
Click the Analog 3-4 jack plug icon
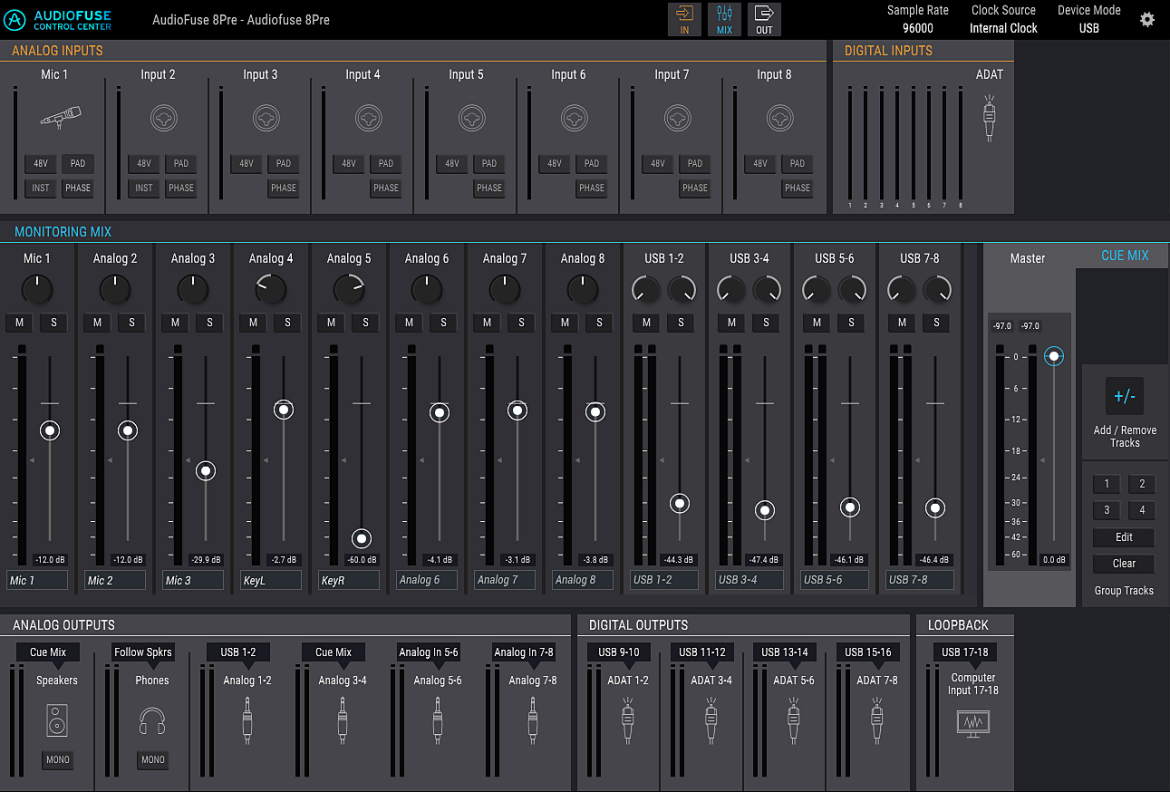point(342,720)
